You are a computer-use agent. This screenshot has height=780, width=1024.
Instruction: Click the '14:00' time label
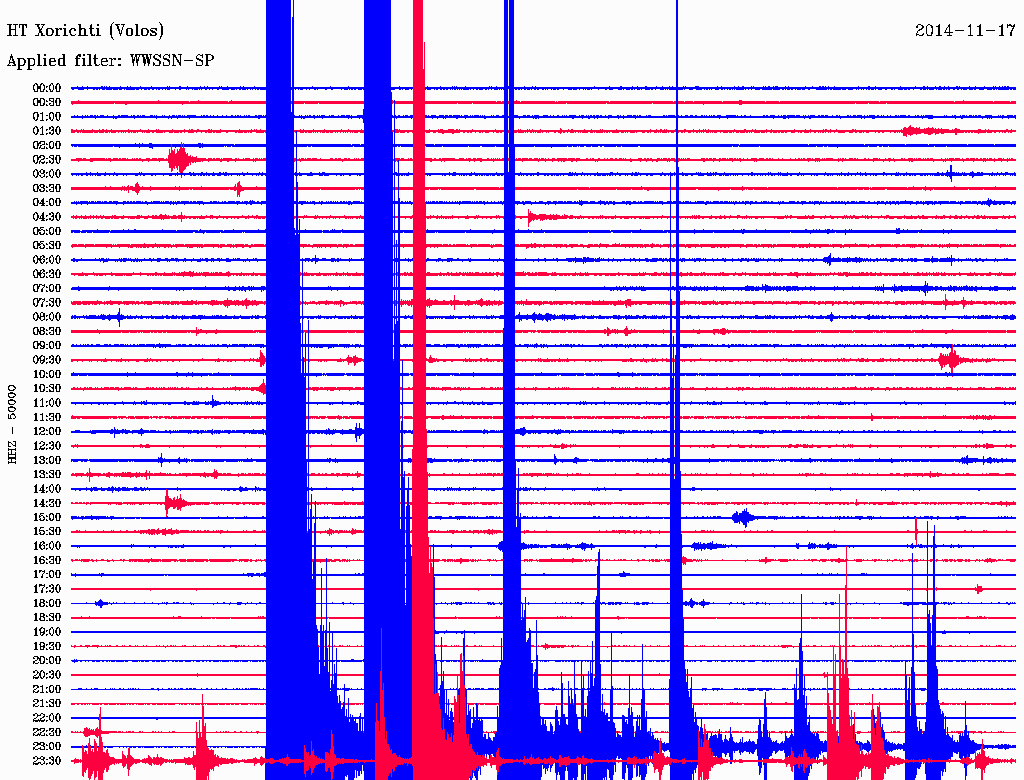[47, 489]
